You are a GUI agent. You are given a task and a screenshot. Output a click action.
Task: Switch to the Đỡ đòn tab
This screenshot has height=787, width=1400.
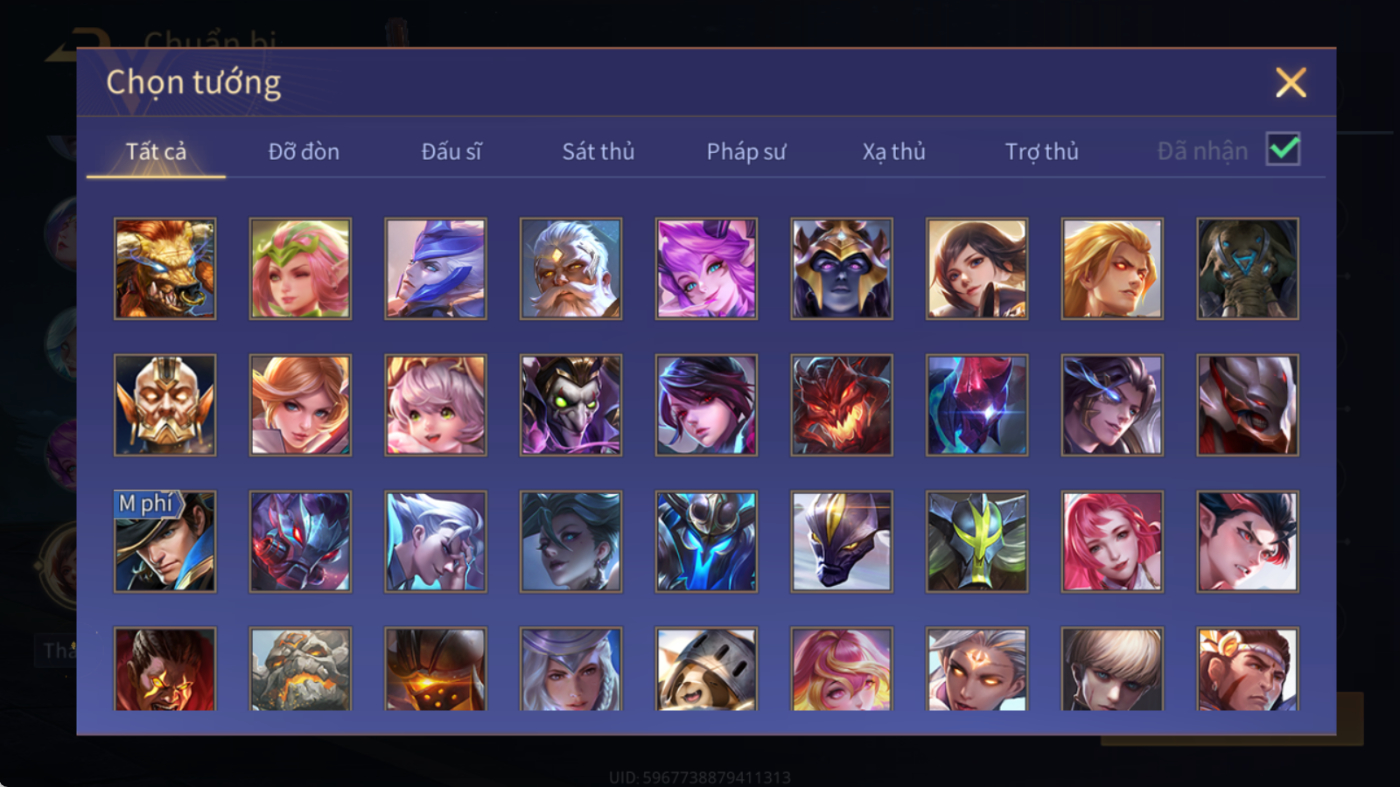coord(304,152)
